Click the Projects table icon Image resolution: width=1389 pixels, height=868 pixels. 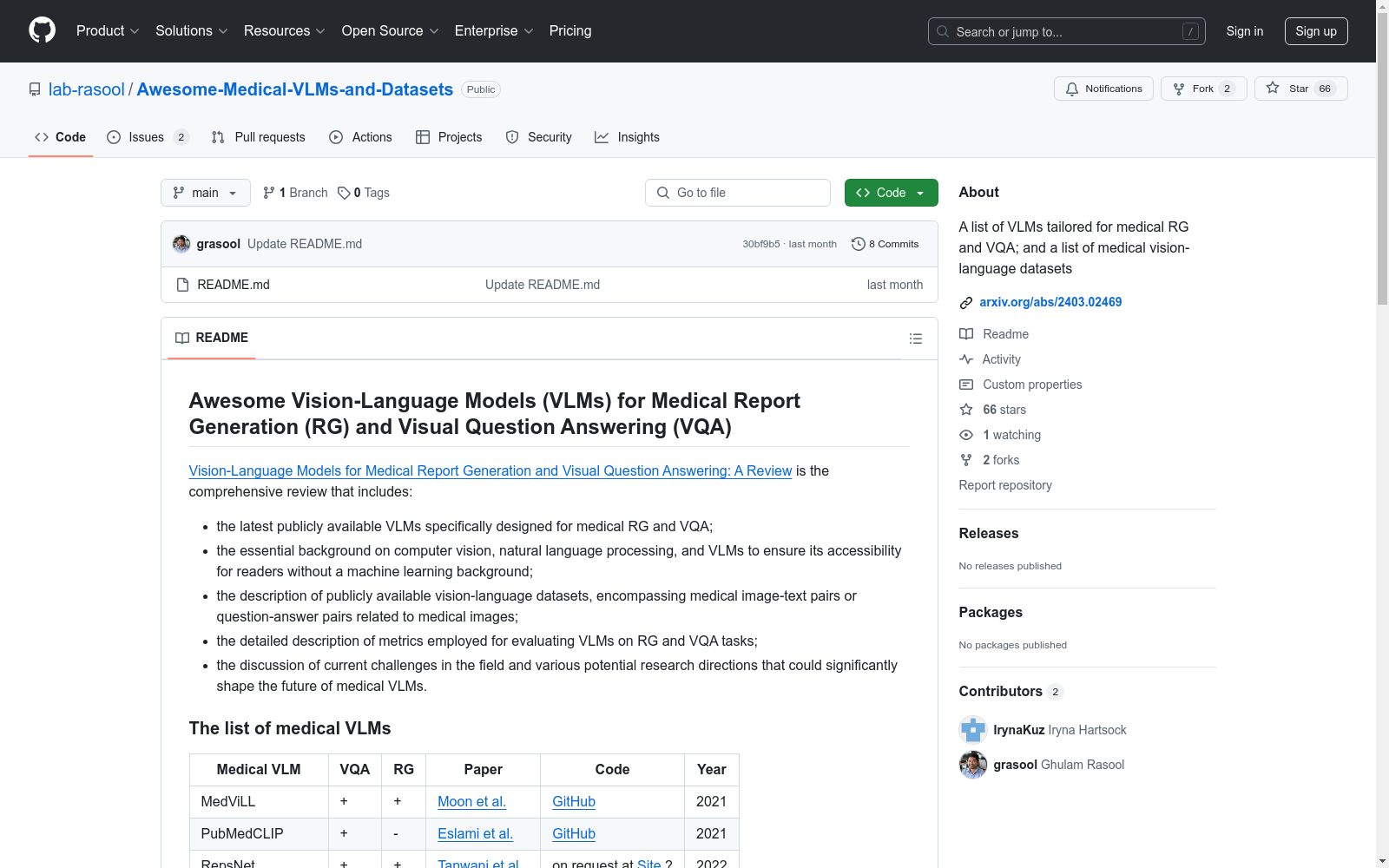pos(423,137)
